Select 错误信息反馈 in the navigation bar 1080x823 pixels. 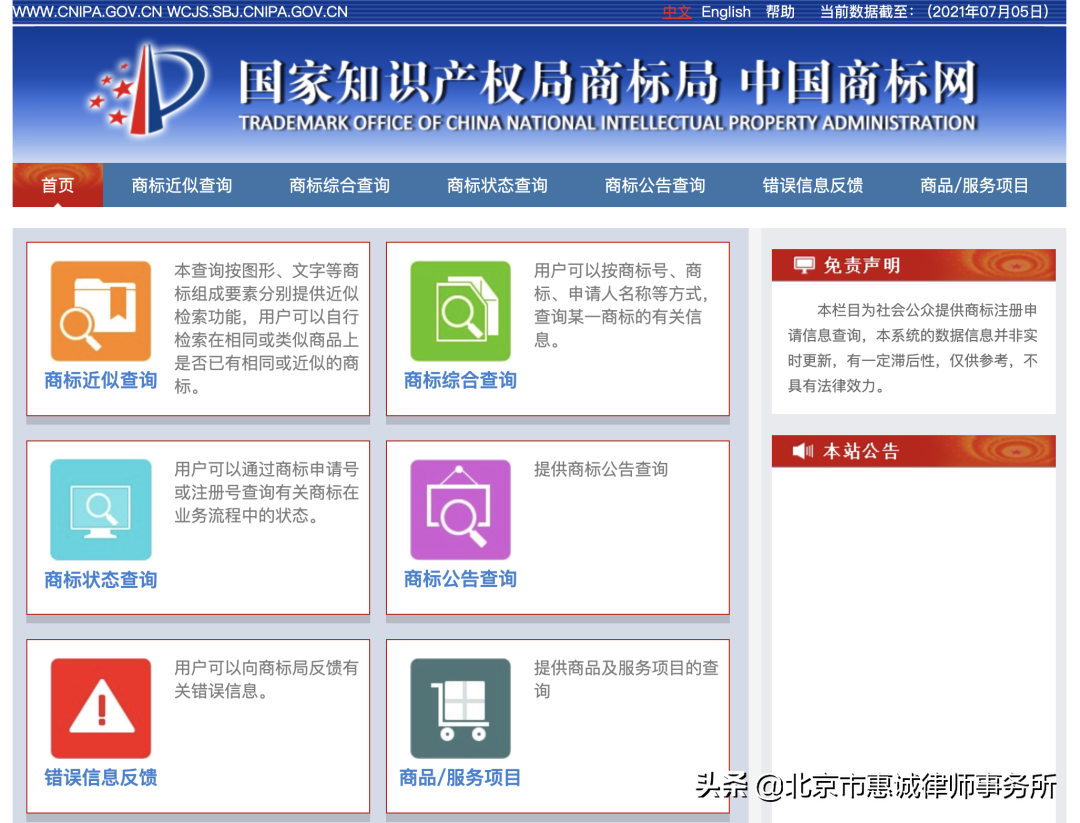813,185
